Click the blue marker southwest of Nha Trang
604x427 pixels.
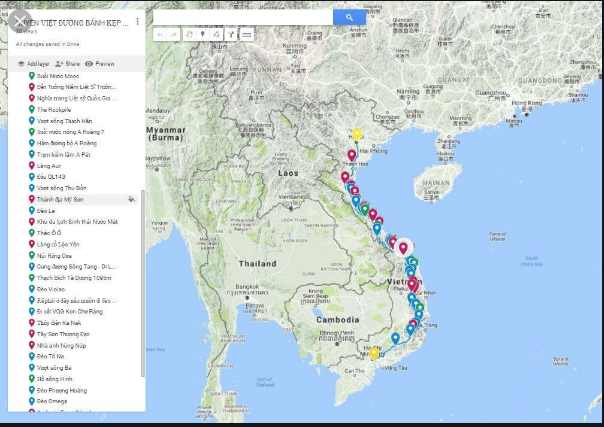coord(395,338)
